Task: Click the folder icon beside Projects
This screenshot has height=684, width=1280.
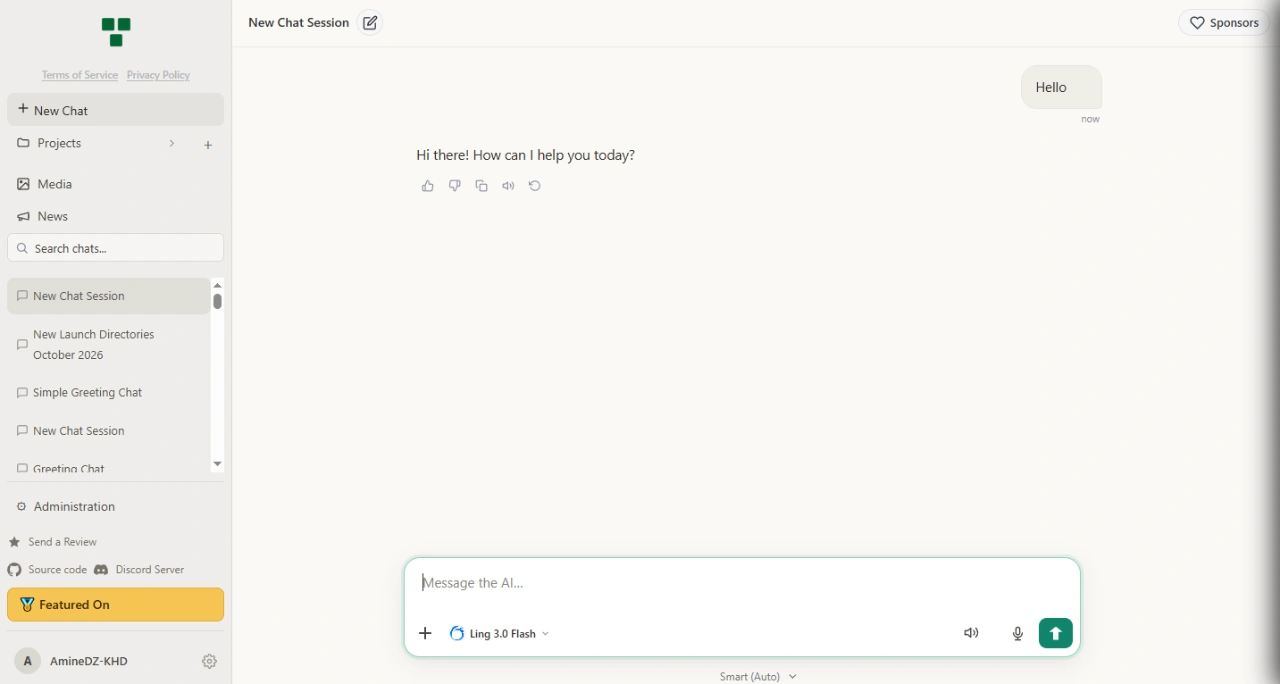Action: [x=23, y=144]
